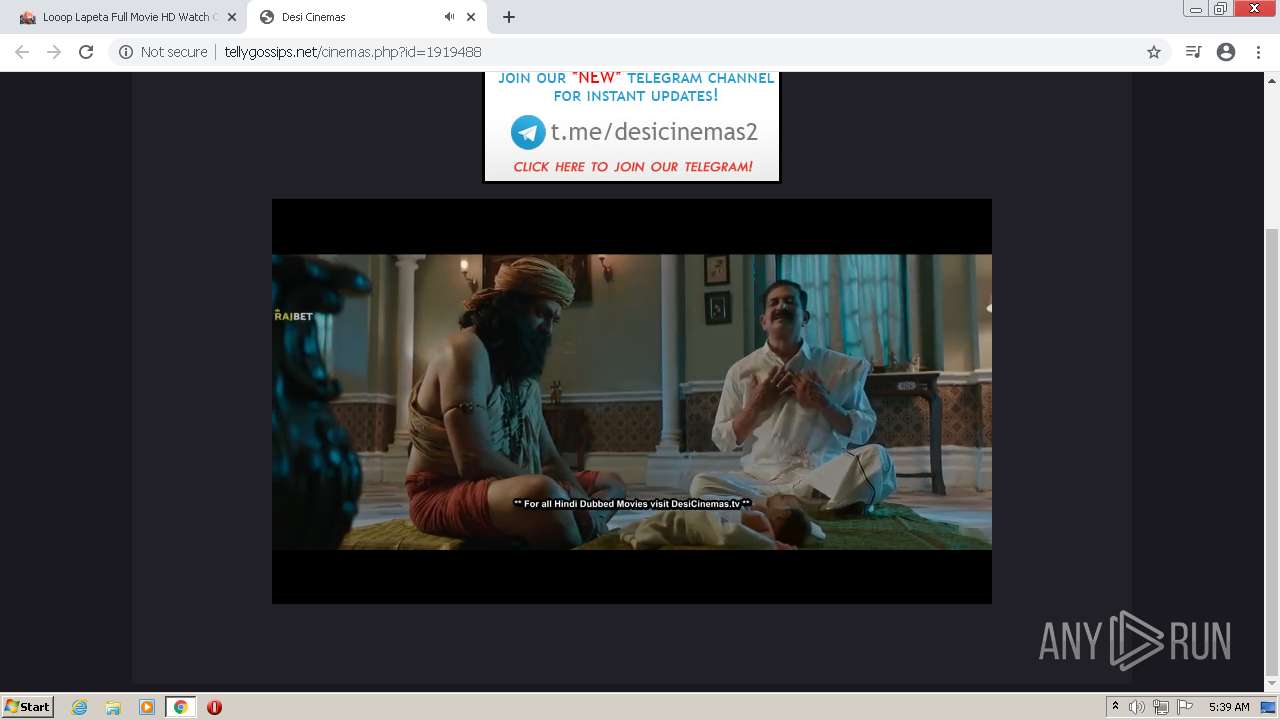Open network status tray icon
Screen dimensions: 1280x720
pos(1161,707)
